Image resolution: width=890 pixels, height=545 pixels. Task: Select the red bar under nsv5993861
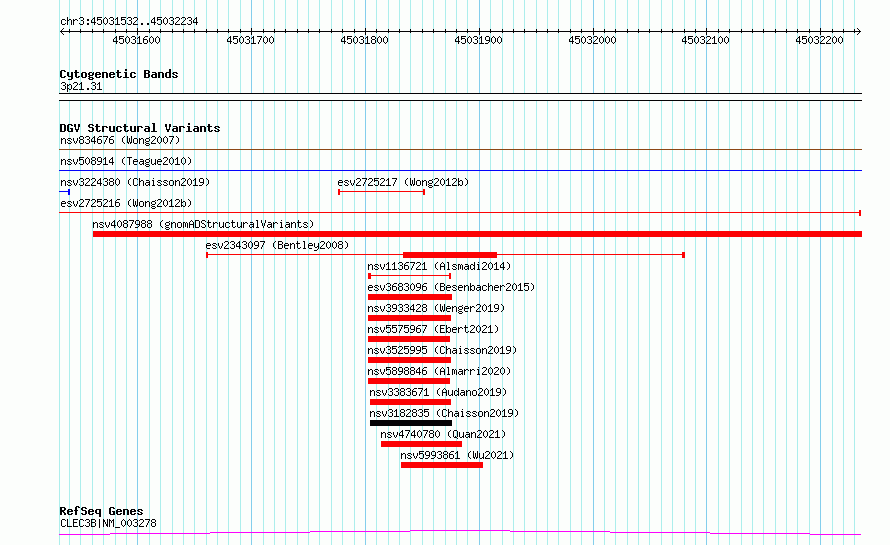(442, 465)
